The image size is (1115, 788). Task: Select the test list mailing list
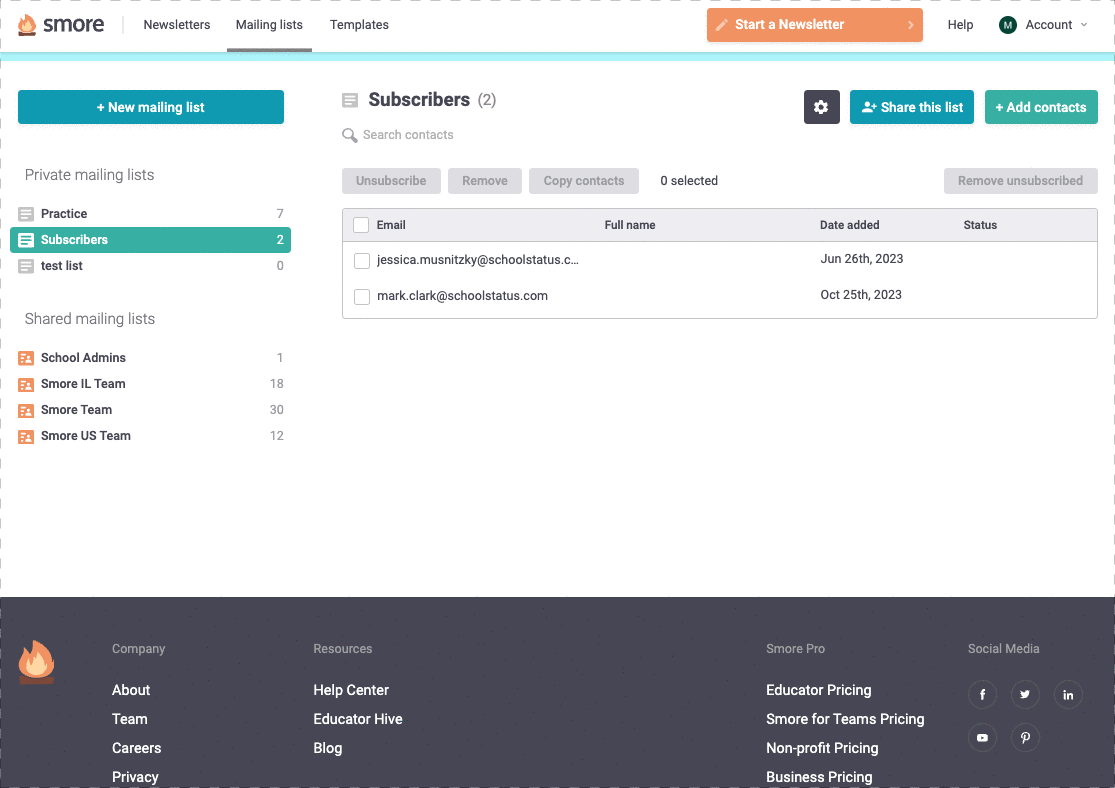pos(151,266)
